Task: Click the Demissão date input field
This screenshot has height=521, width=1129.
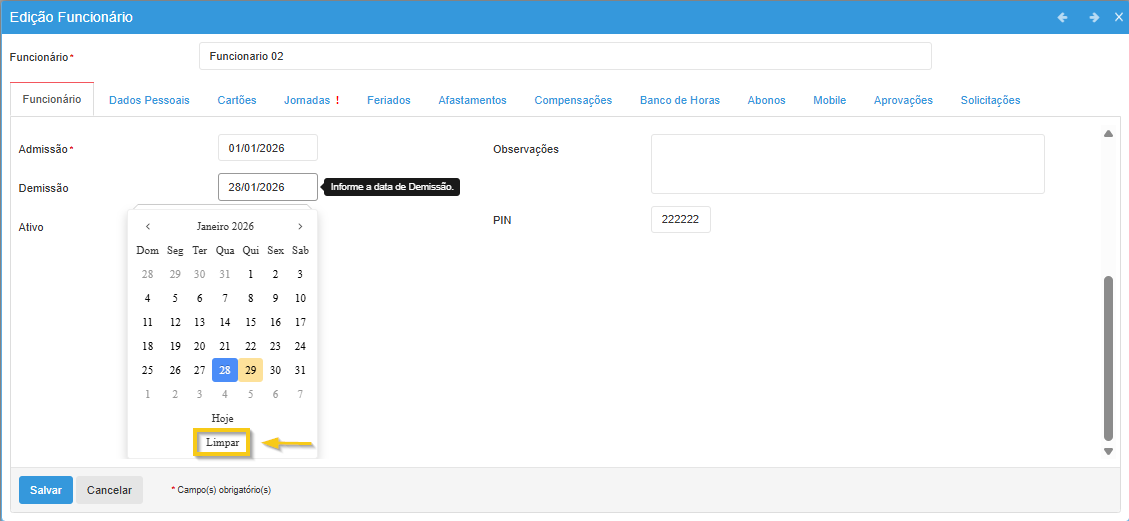Action: pos(267,187)
